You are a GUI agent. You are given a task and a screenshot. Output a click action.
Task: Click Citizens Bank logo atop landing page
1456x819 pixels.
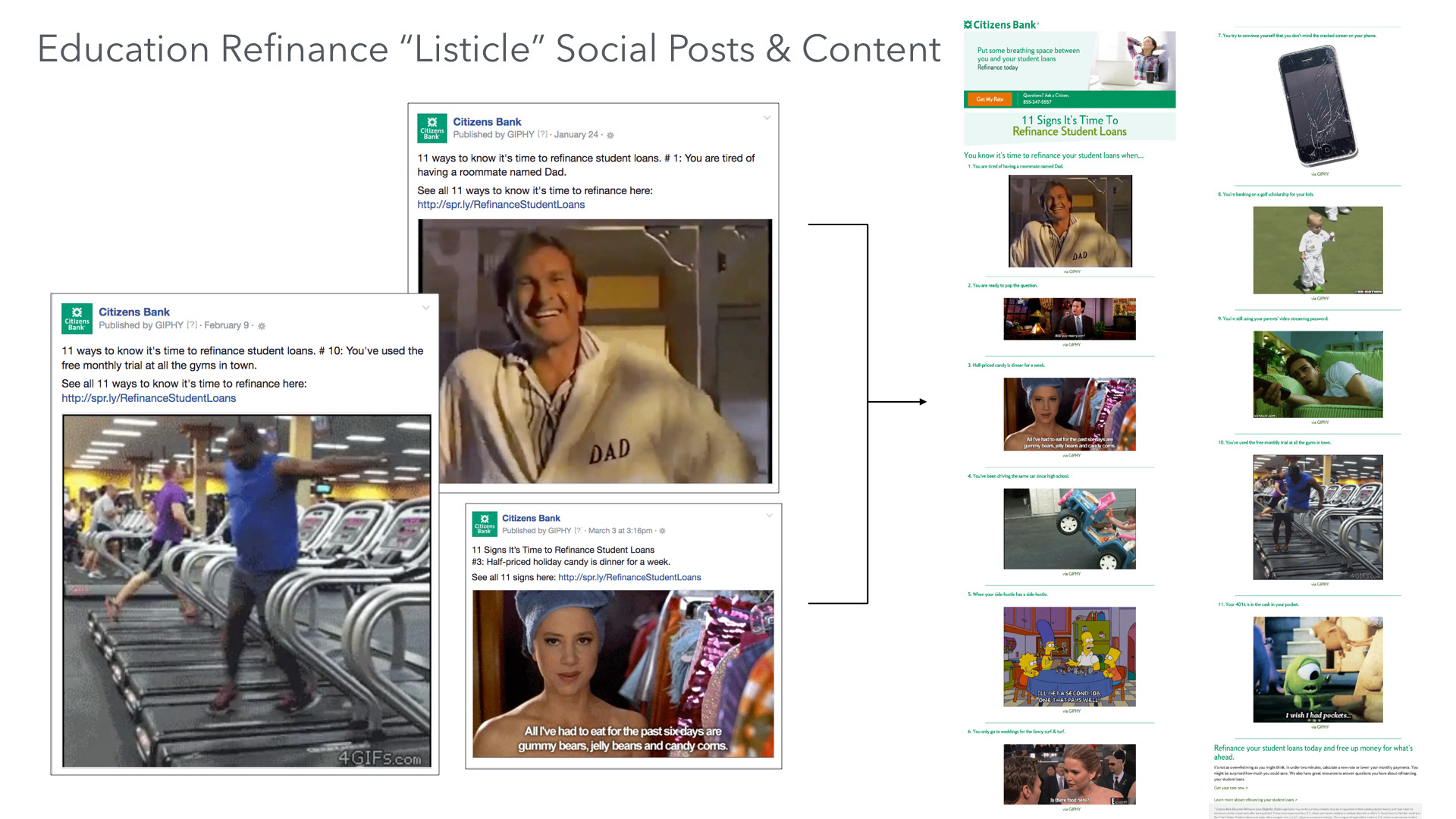[x=1001, y=24]
